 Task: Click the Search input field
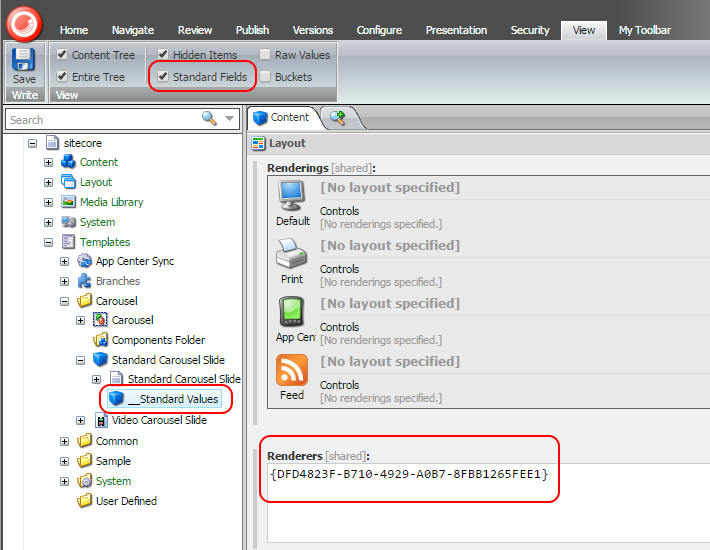[x=103, y=120]
